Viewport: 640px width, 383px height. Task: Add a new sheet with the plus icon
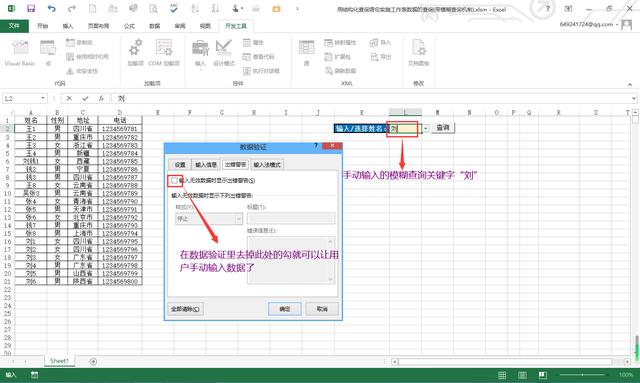coord(93,361)
